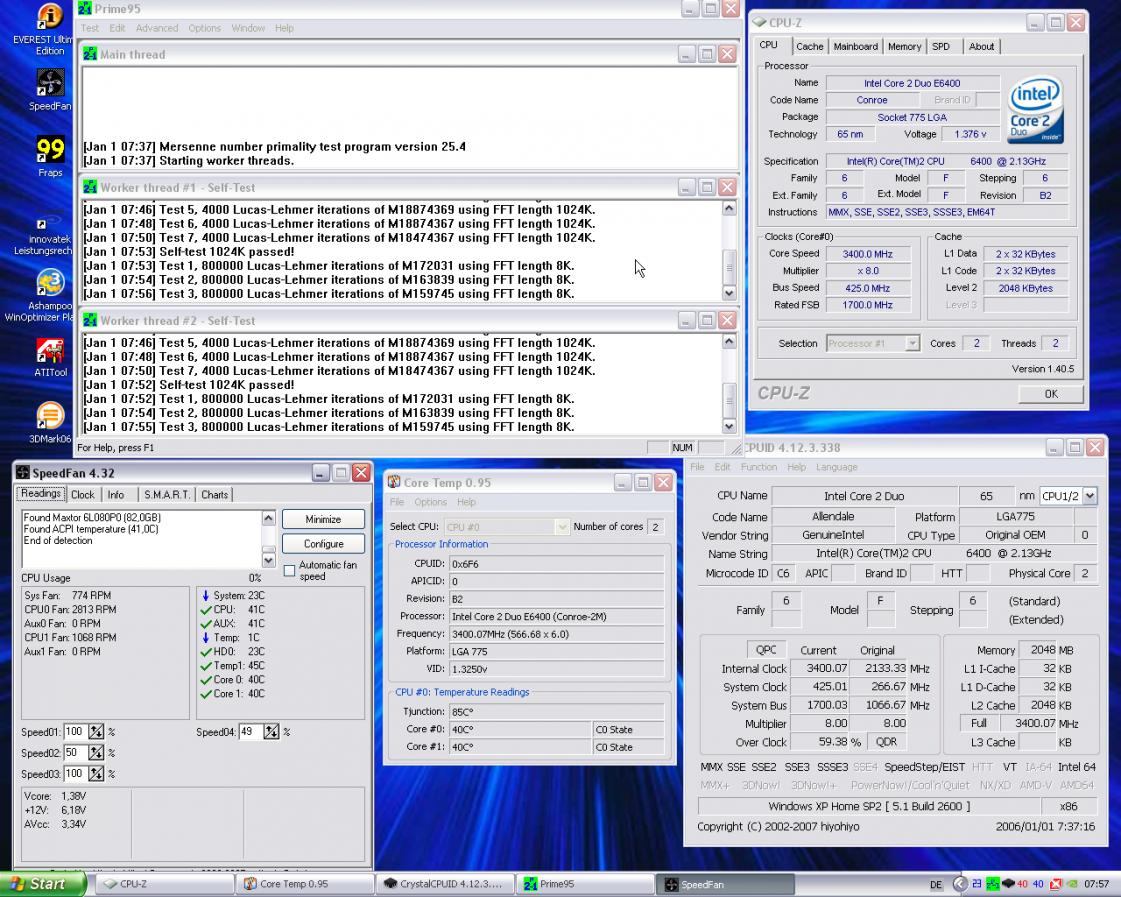Click the Speed04 value input field
The height and width of the screenshot is (897, 1121).
point(250,732)
